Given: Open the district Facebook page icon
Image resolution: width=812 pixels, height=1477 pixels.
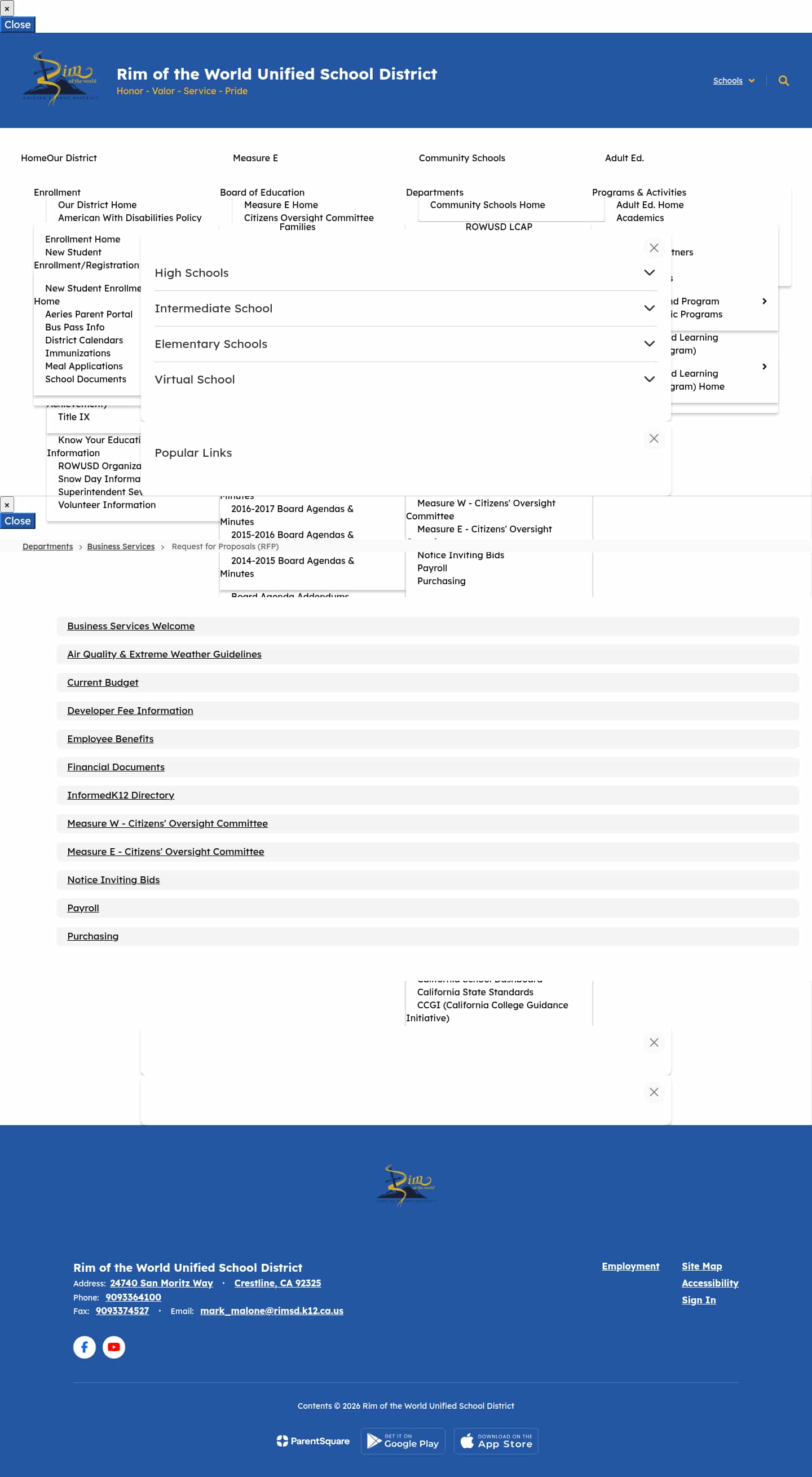Looking at the screenshot, I should pyautogui.click(x=84, y=1347).
